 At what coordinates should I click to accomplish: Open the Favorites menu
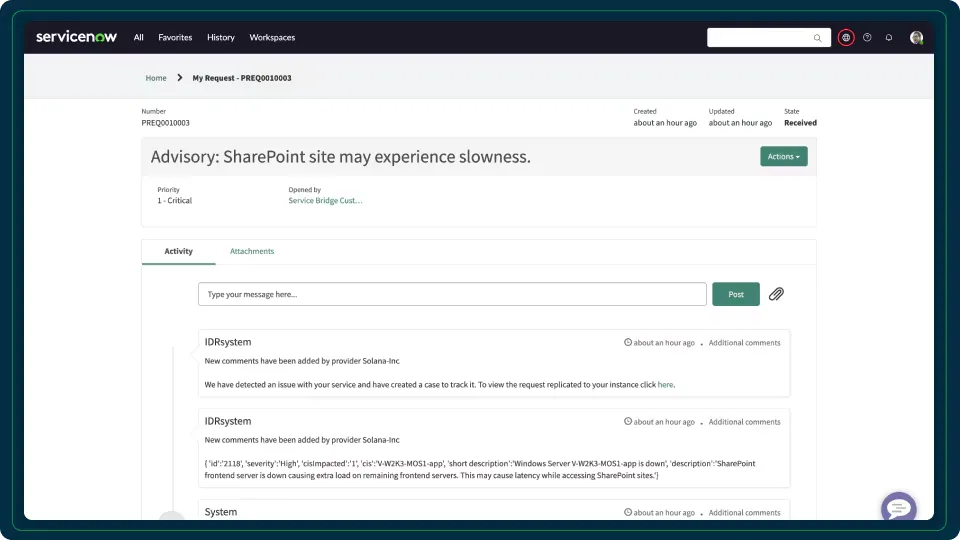[x=175, y=37]
